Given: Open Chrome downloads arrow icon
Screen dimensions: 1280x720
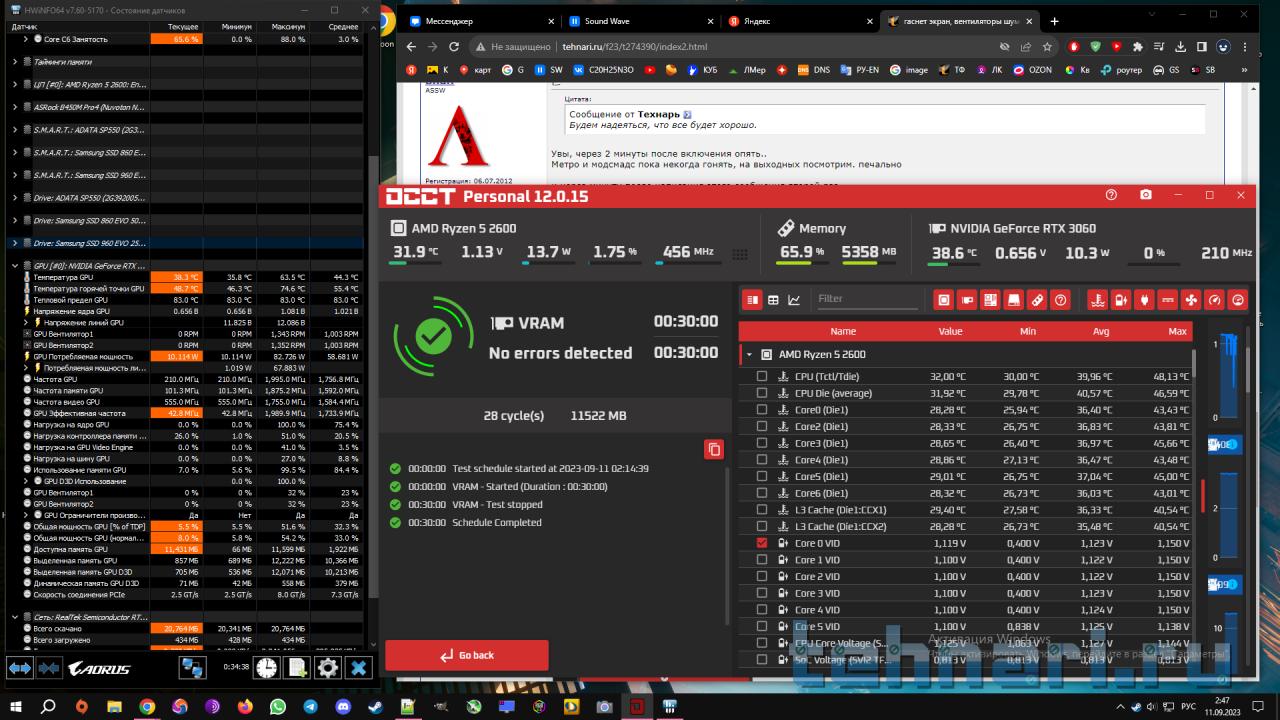Looking at the screenshot, I should [1179, 47].
